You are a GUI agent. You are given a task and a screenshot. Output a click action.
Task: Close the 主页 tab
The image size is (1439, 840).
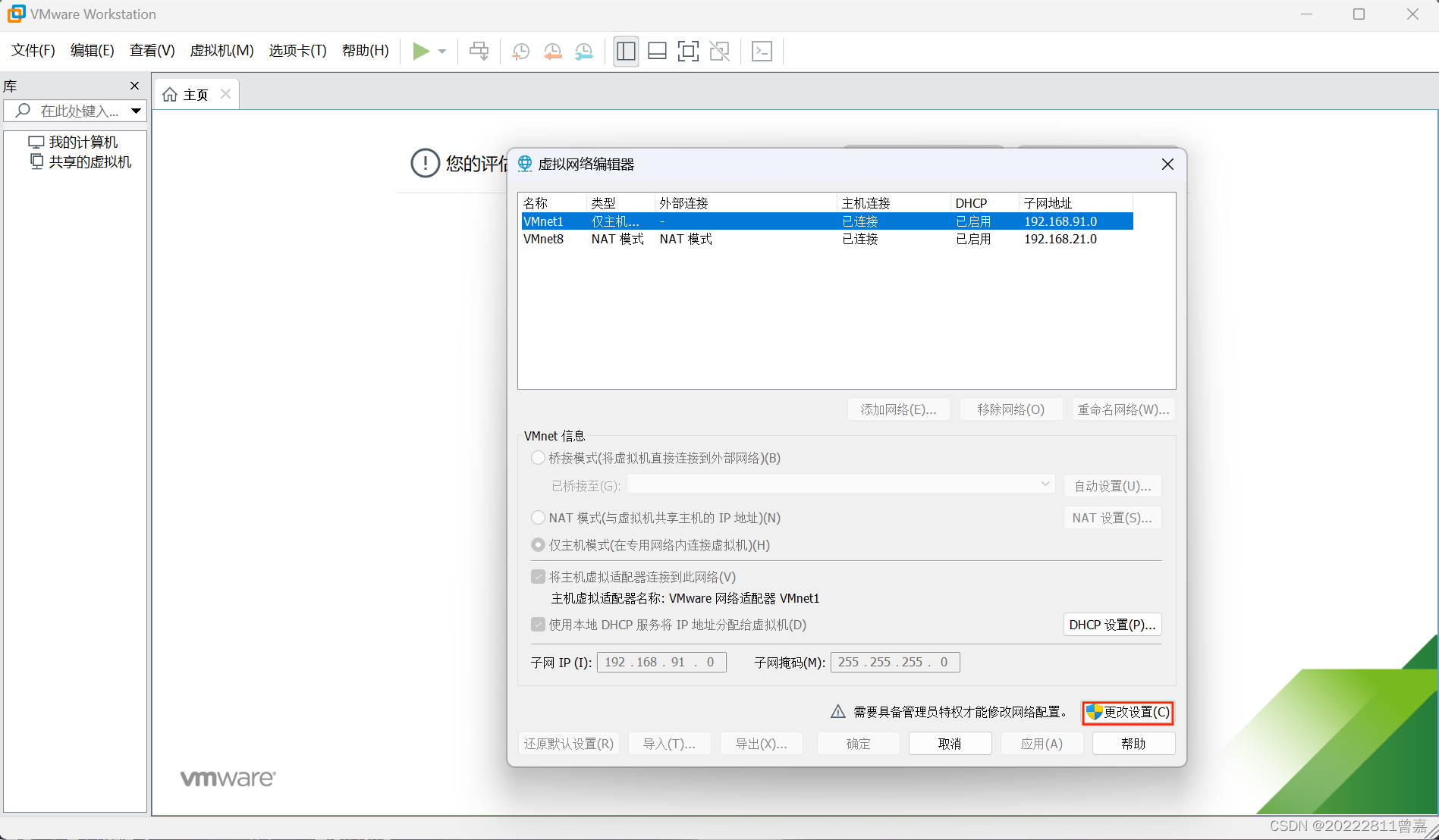[225, 93]
